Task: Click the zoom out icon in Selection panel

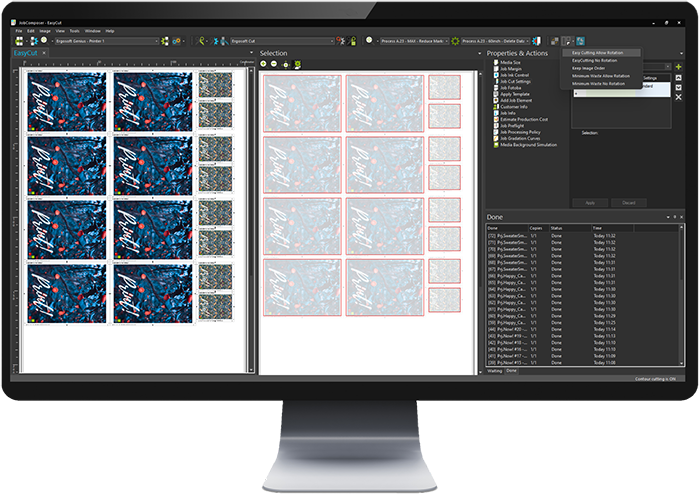Action: tap(275, 64)
